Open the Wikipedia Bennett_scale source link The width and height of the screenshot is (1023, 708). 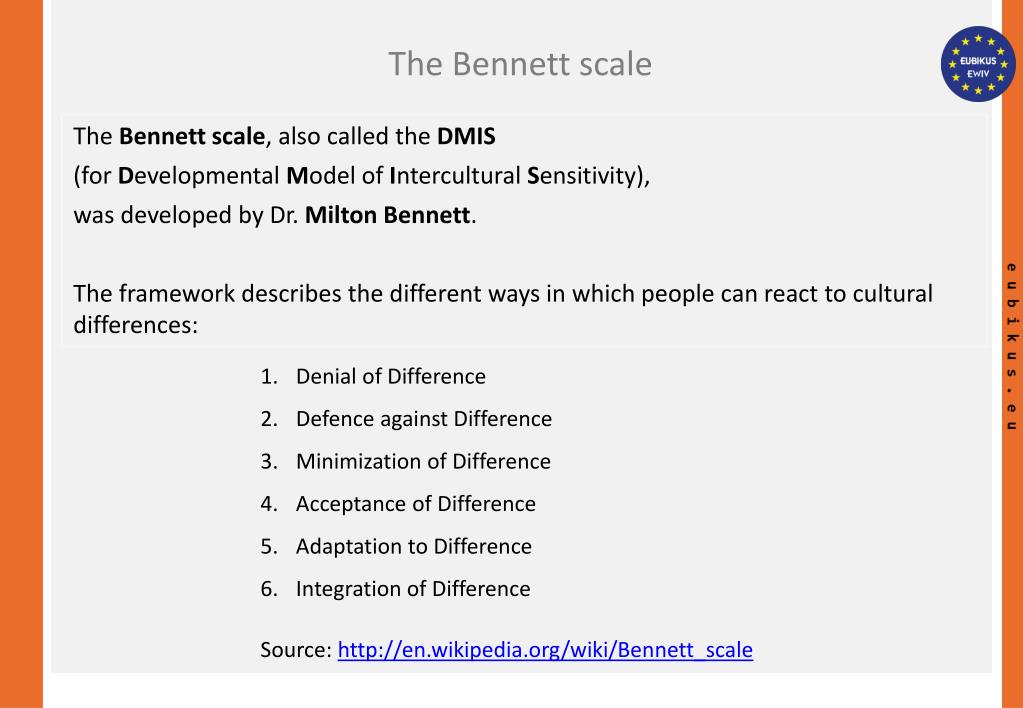545,649
